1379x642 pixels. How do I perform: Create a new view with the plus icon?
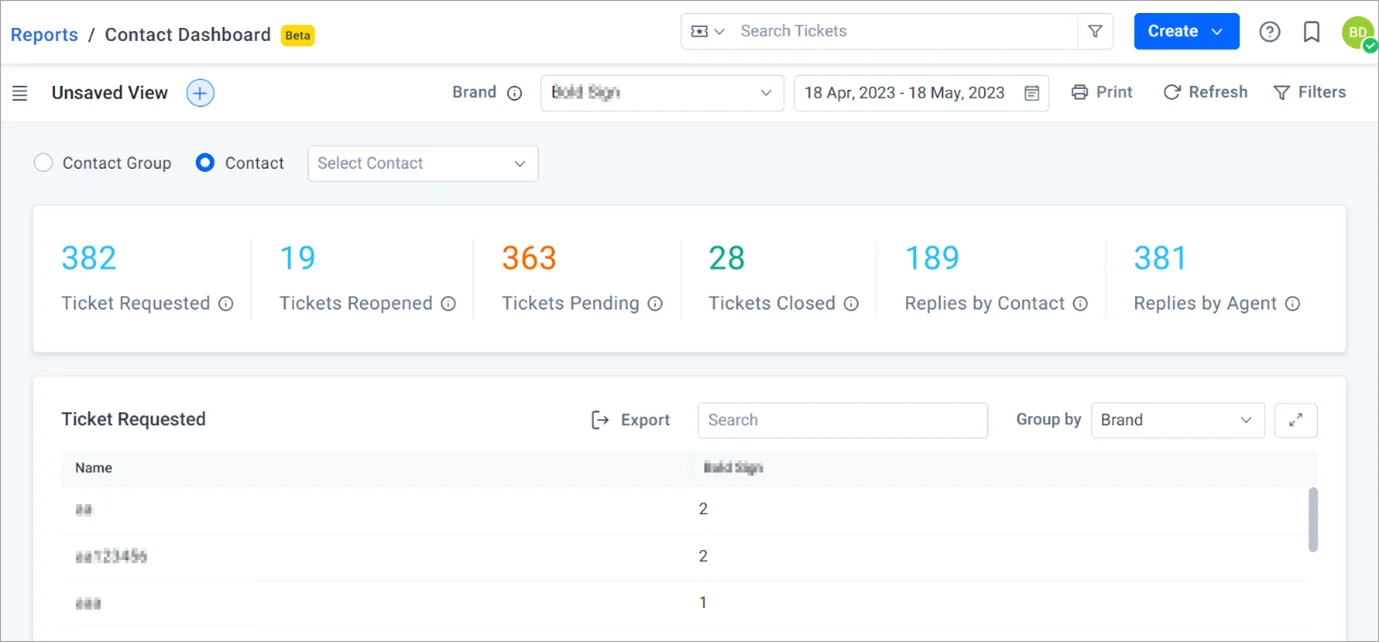click(x=199, y=92)
